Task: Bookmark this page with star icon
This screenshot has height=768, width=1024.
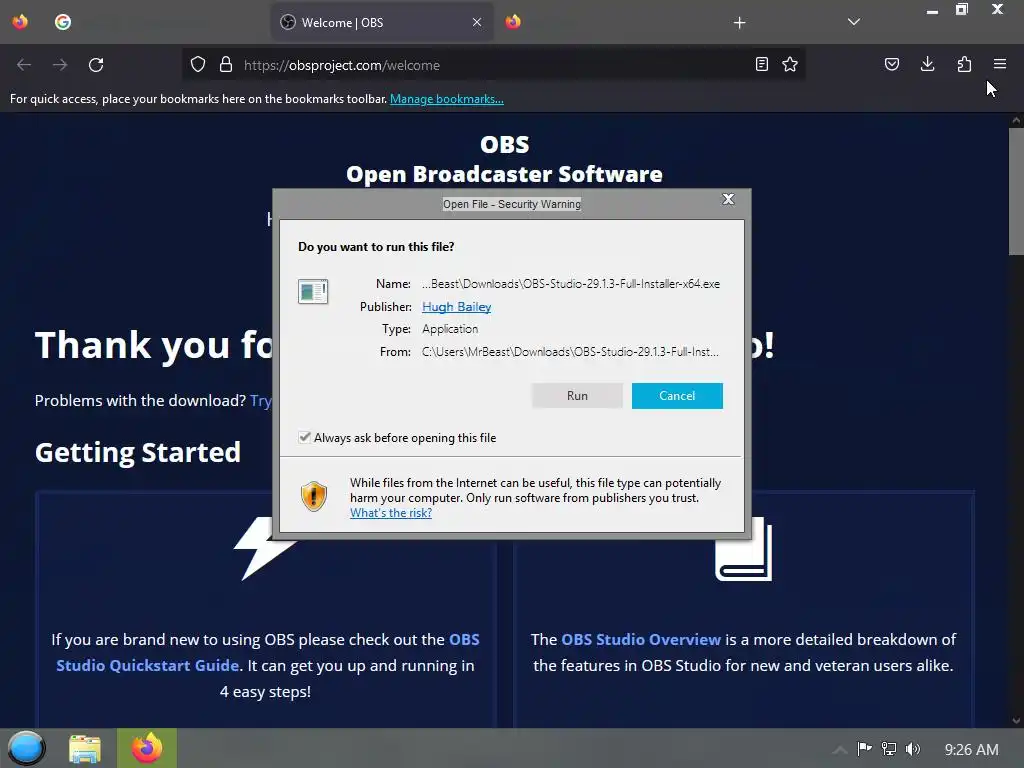Action: click(x=790, y=64)
